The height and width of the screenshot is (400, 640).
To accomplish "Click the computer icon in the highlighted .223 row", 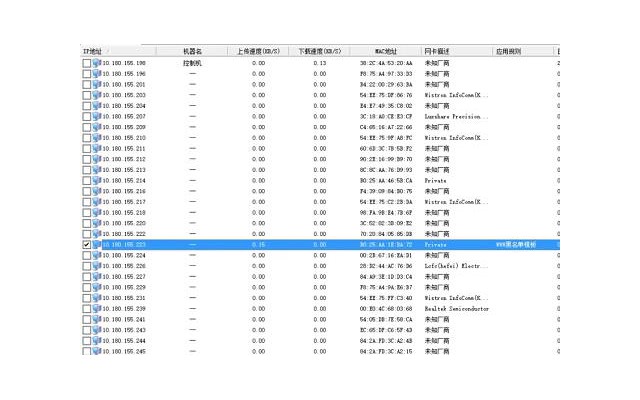I will click(x=97, y=244).
